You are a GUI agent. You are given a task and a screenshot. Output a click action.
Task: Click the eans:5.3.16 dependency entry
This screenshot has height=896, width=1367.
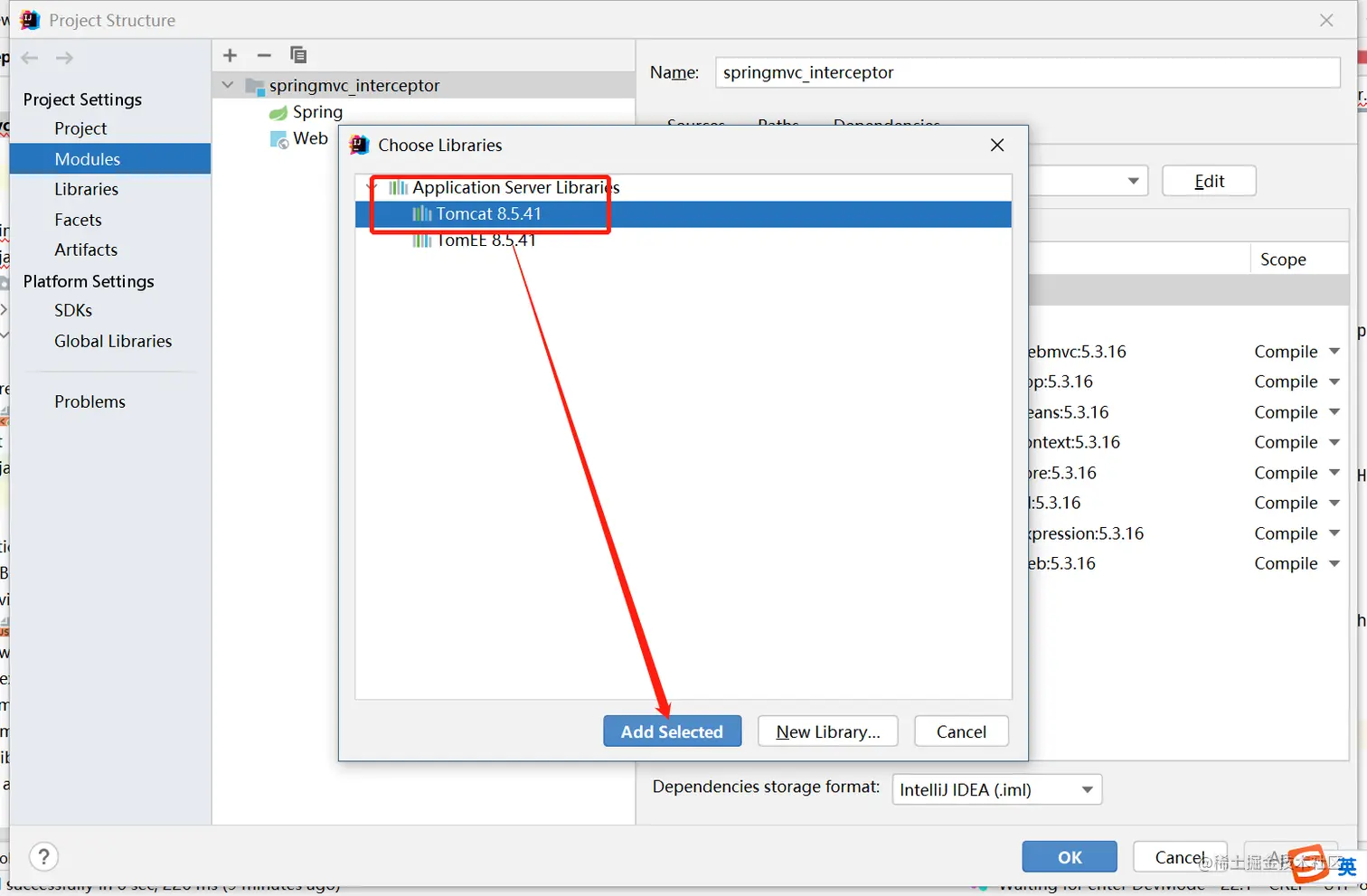click(x=1069, y=412)
